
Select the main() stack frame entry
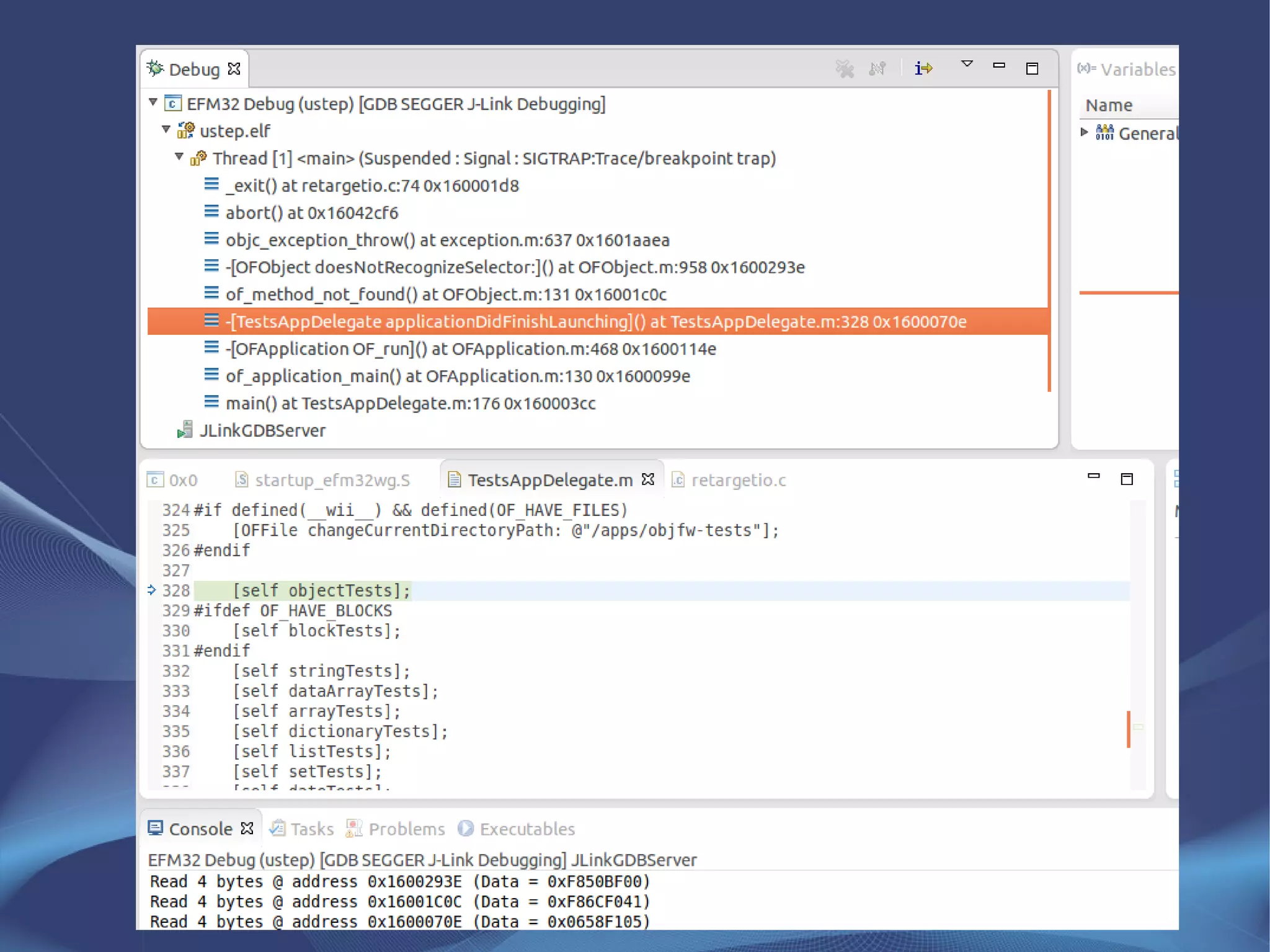pyautogui.click(x=409, y=403)
